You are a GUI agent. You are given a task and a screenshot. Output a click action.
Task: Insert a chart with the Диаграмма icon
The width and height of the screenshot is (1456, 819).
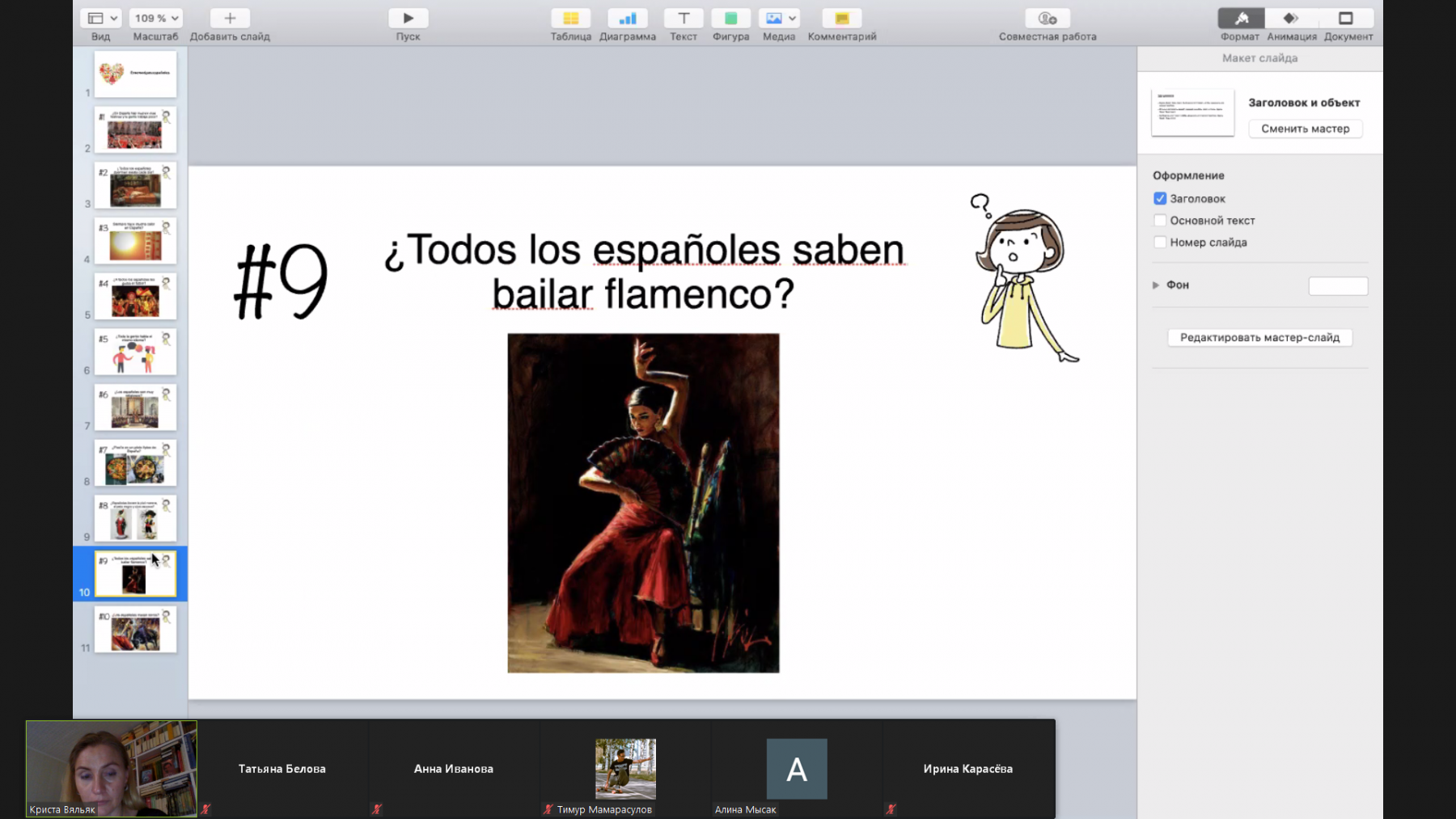pos(628,18)
